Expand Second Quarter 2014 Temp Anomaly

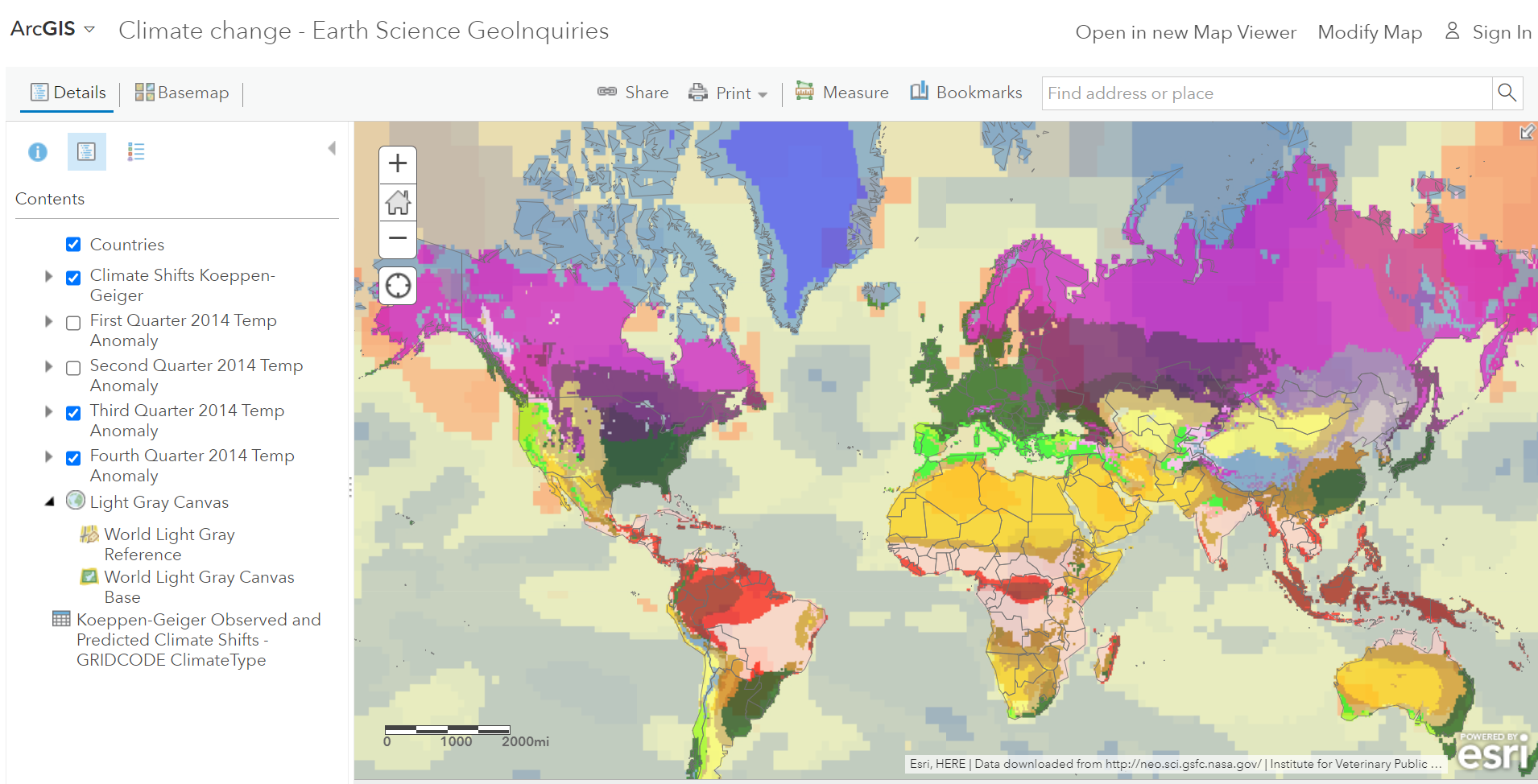coord(49,367)
